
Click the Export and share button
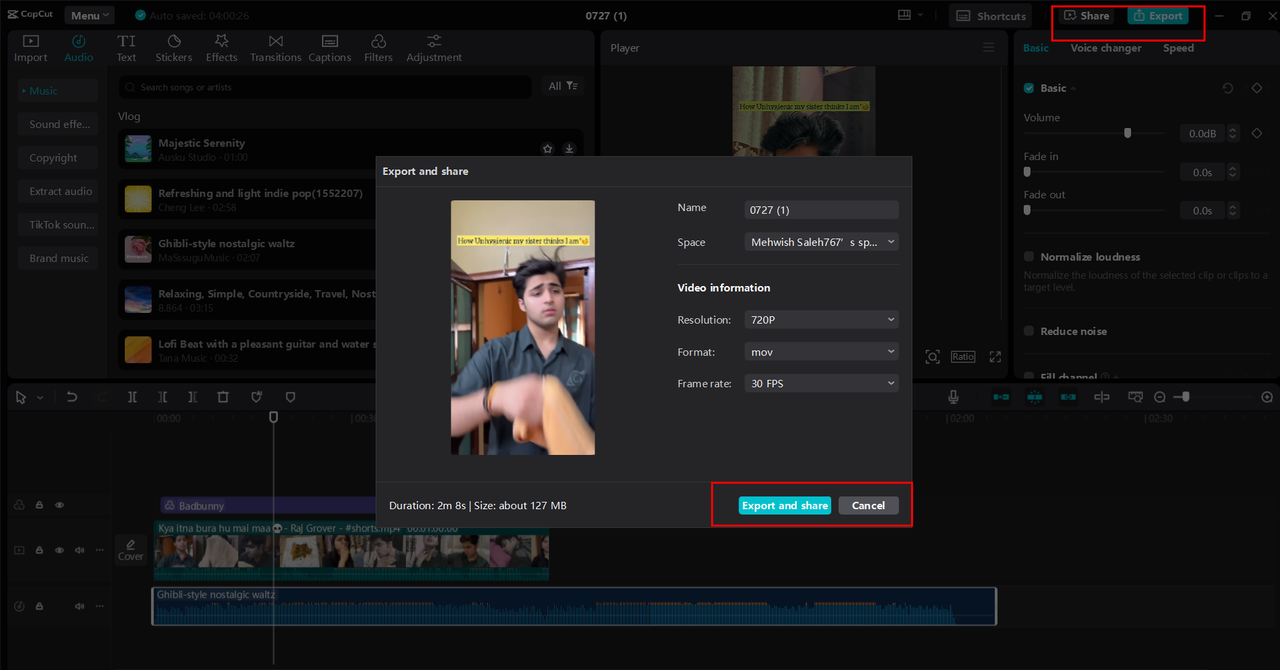pos(785,505)
